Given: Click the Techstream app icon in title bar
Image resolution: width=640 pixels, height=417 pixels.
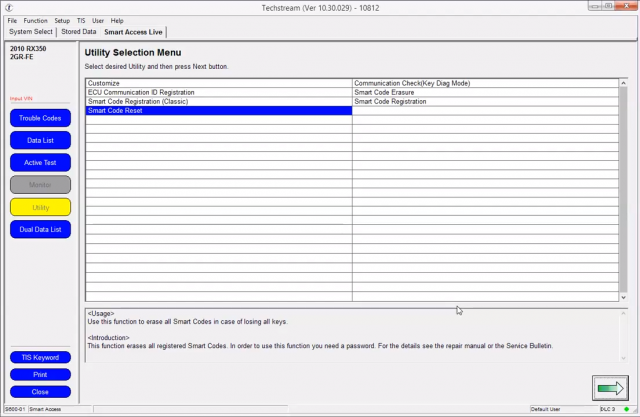Looking at the screenshot, I should 9,8.
